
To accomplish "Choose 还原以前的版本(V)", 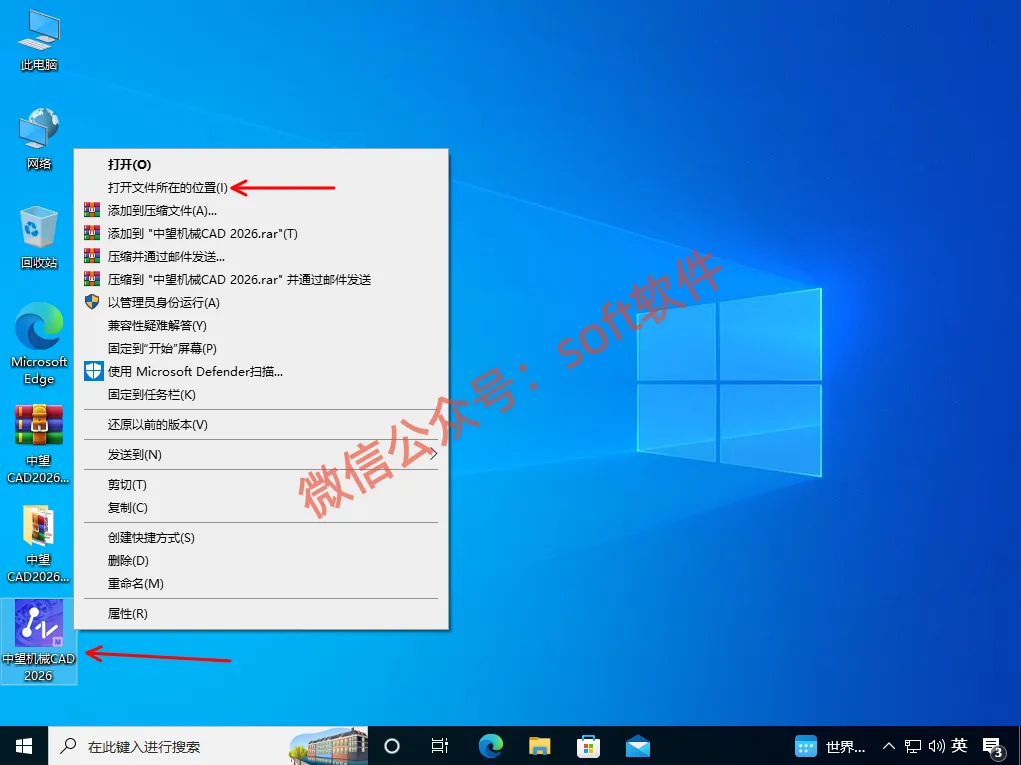I will coord(260,424).
